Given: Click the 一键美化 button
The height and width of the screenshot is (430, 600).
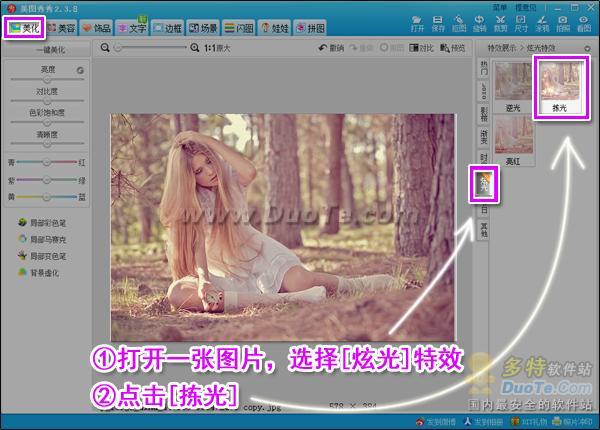Looking at the screenshot, I should coord(50,50).
